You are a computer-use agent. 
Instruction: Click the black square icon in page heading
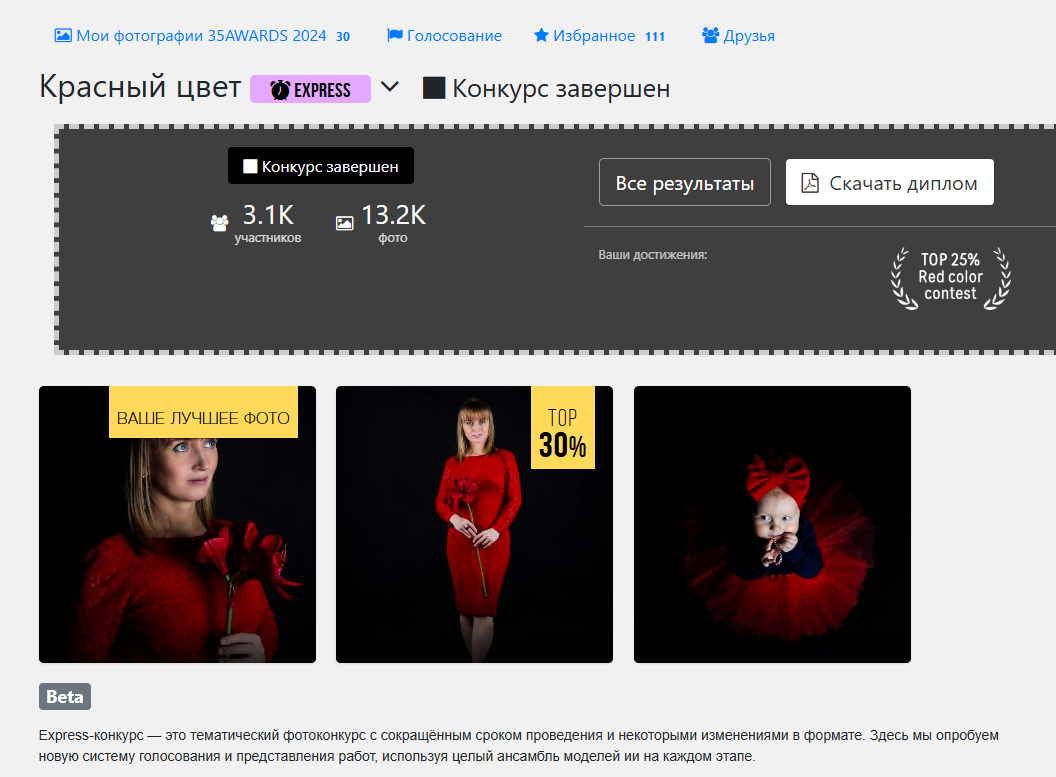pyautogui.click(x=434, y=88)
